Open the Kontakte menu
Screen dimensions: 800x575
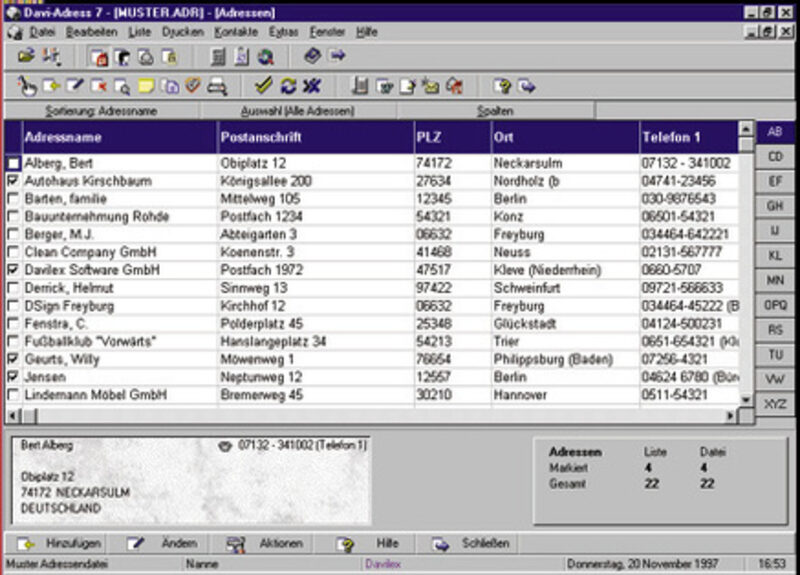click(x=236, y=32)
